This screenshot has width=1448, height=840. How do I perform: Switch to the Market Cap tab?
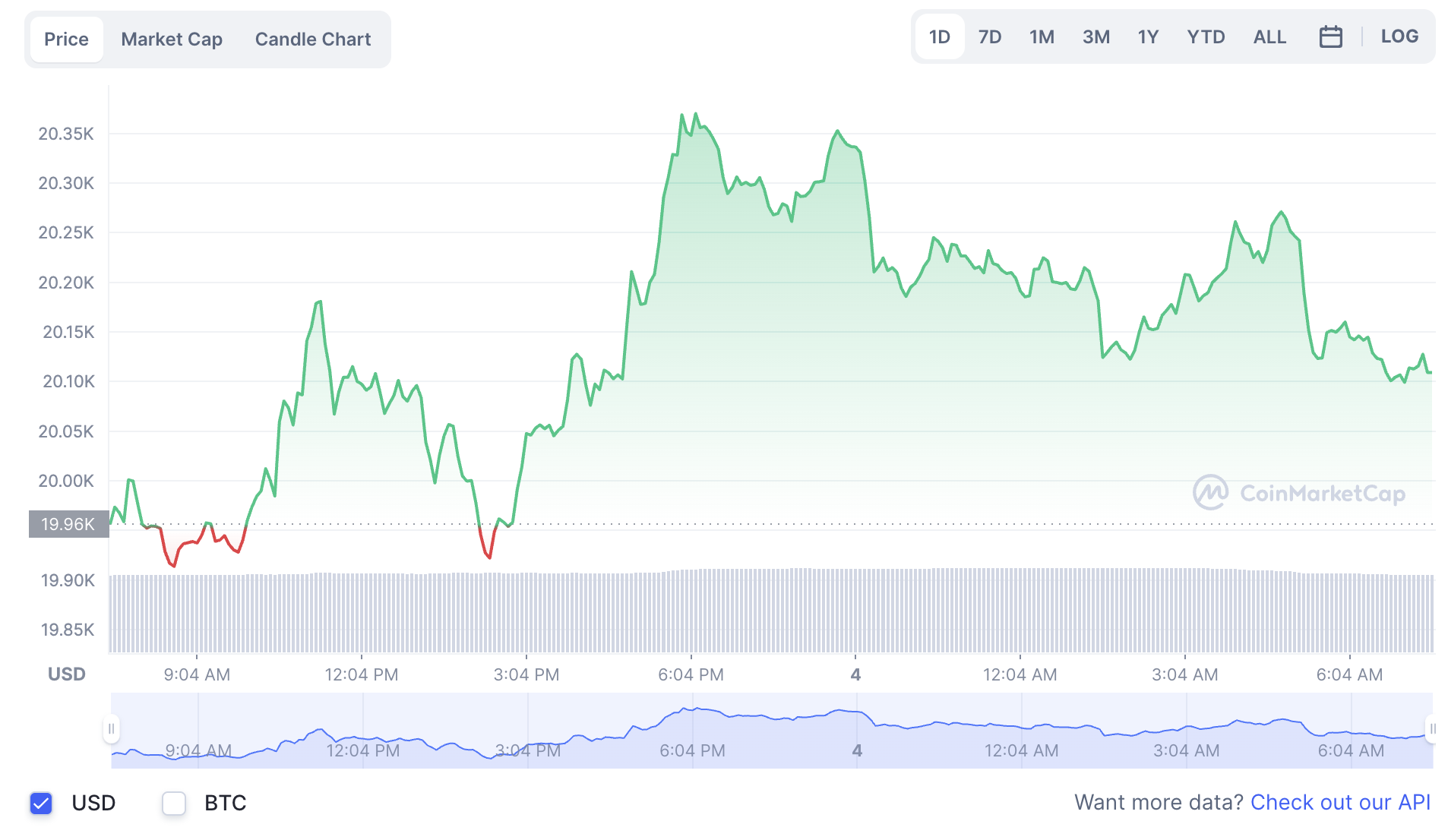pos(172,39)
